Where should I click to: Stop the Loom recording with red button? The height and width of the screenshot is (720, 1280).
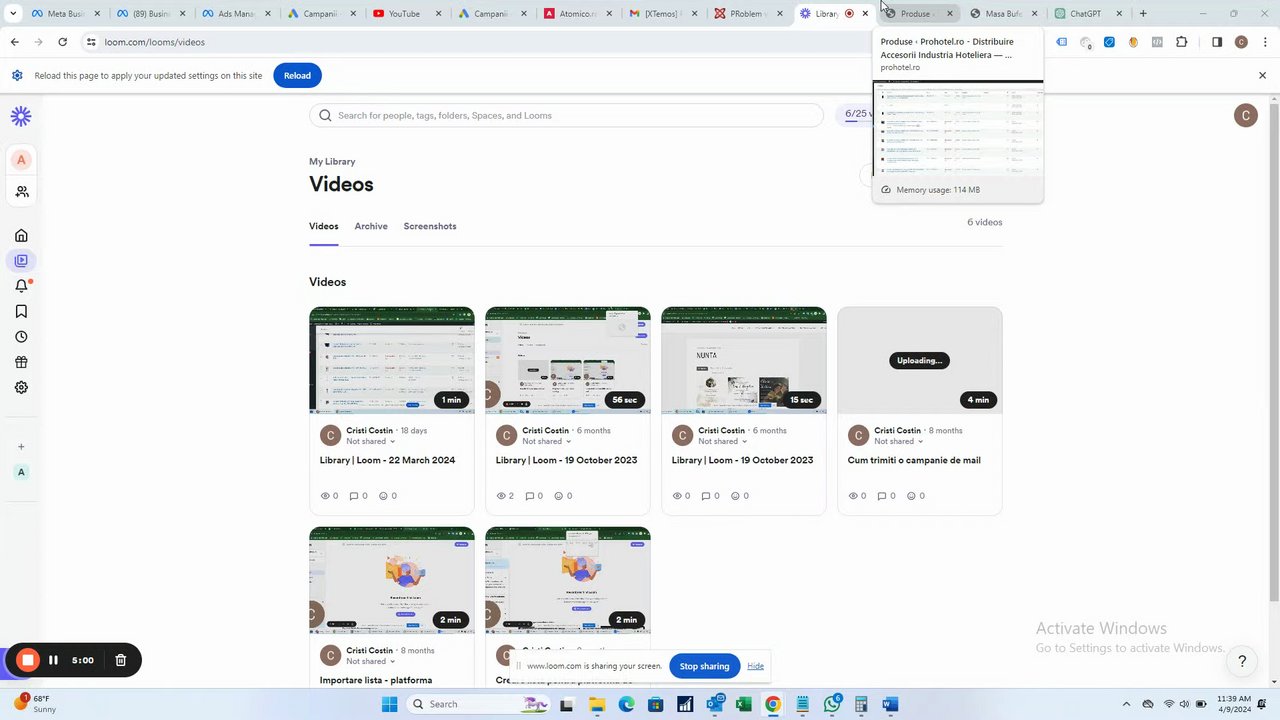(28, 660)
